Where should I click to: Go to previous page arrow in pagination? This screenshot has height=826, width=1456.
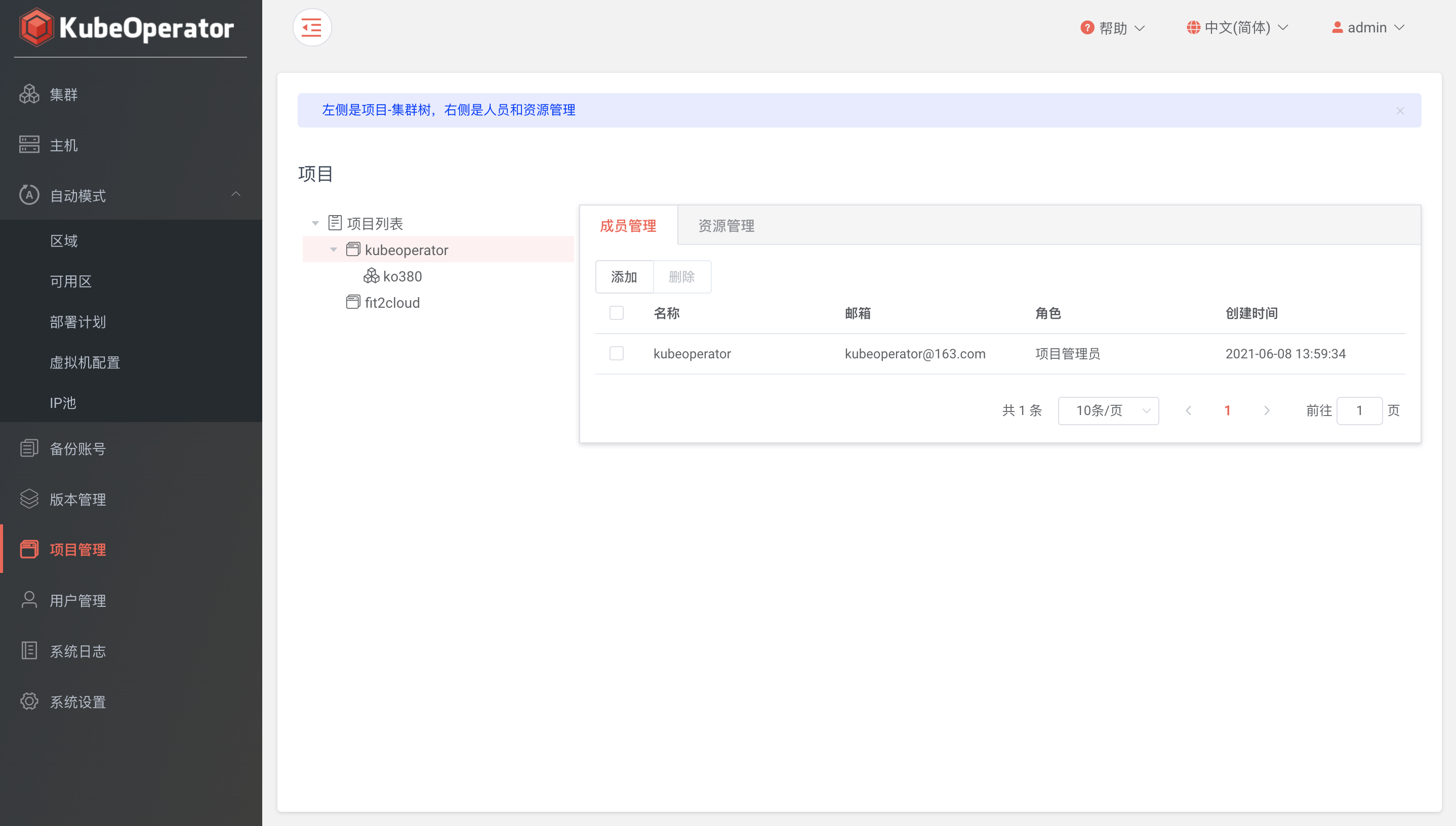pos(1188,410)
